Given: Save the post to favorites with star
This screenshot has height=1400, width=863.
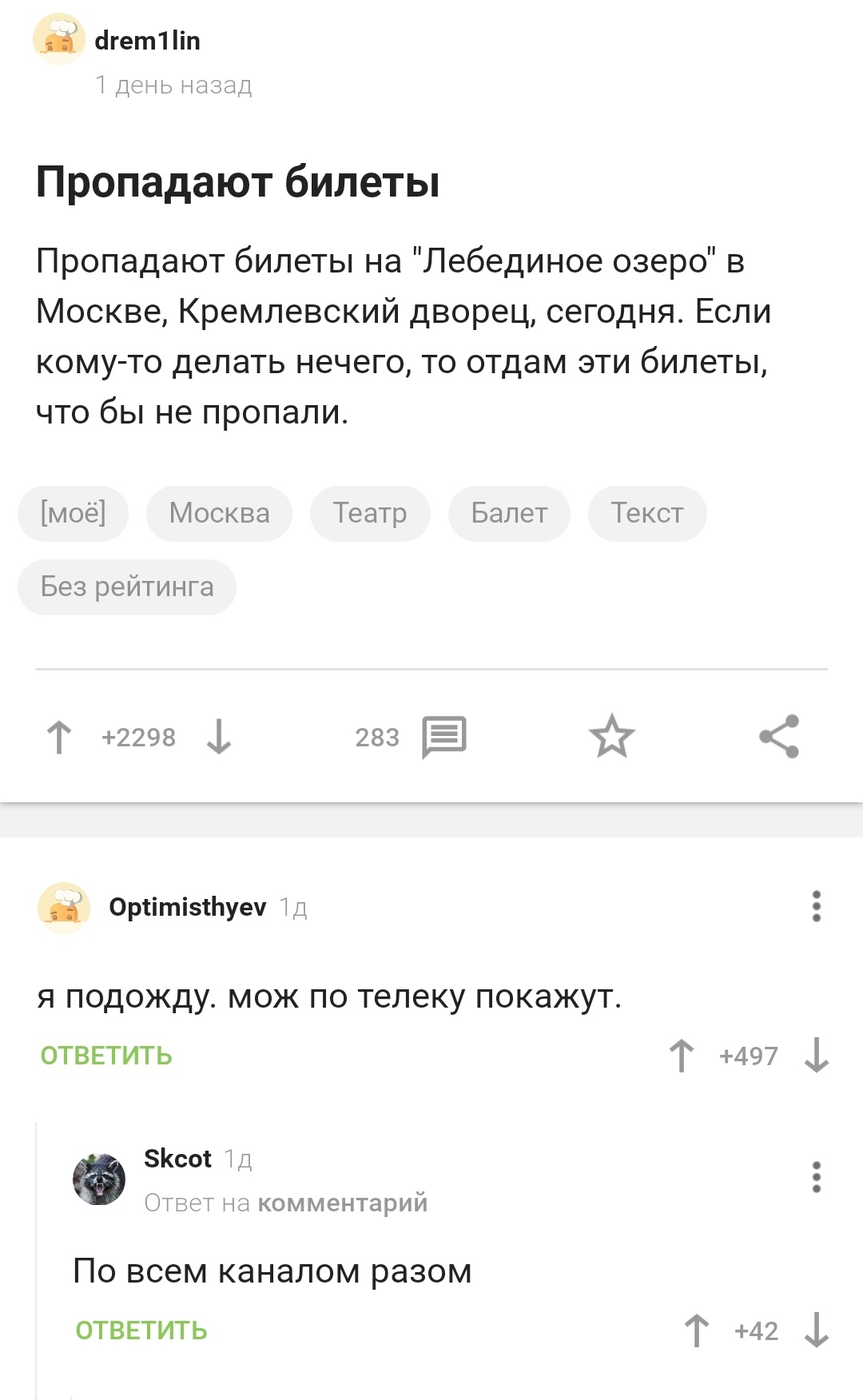Looking at the screenshot, I should pyautogui.click(x=611, y=736).
